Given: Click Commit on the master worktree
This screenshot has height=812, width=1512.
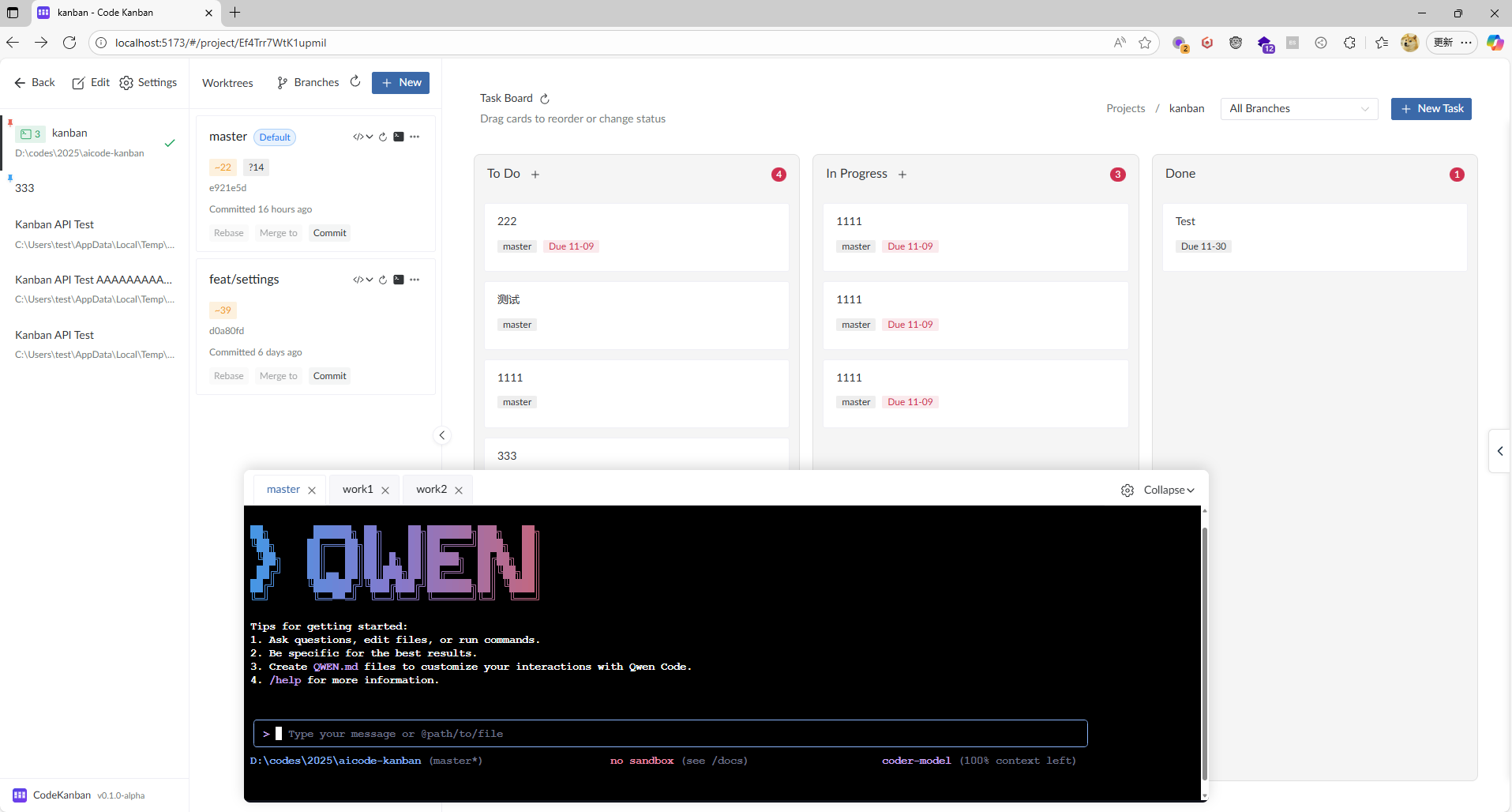Looking at the screenshot, I should (x=329, y=233).
